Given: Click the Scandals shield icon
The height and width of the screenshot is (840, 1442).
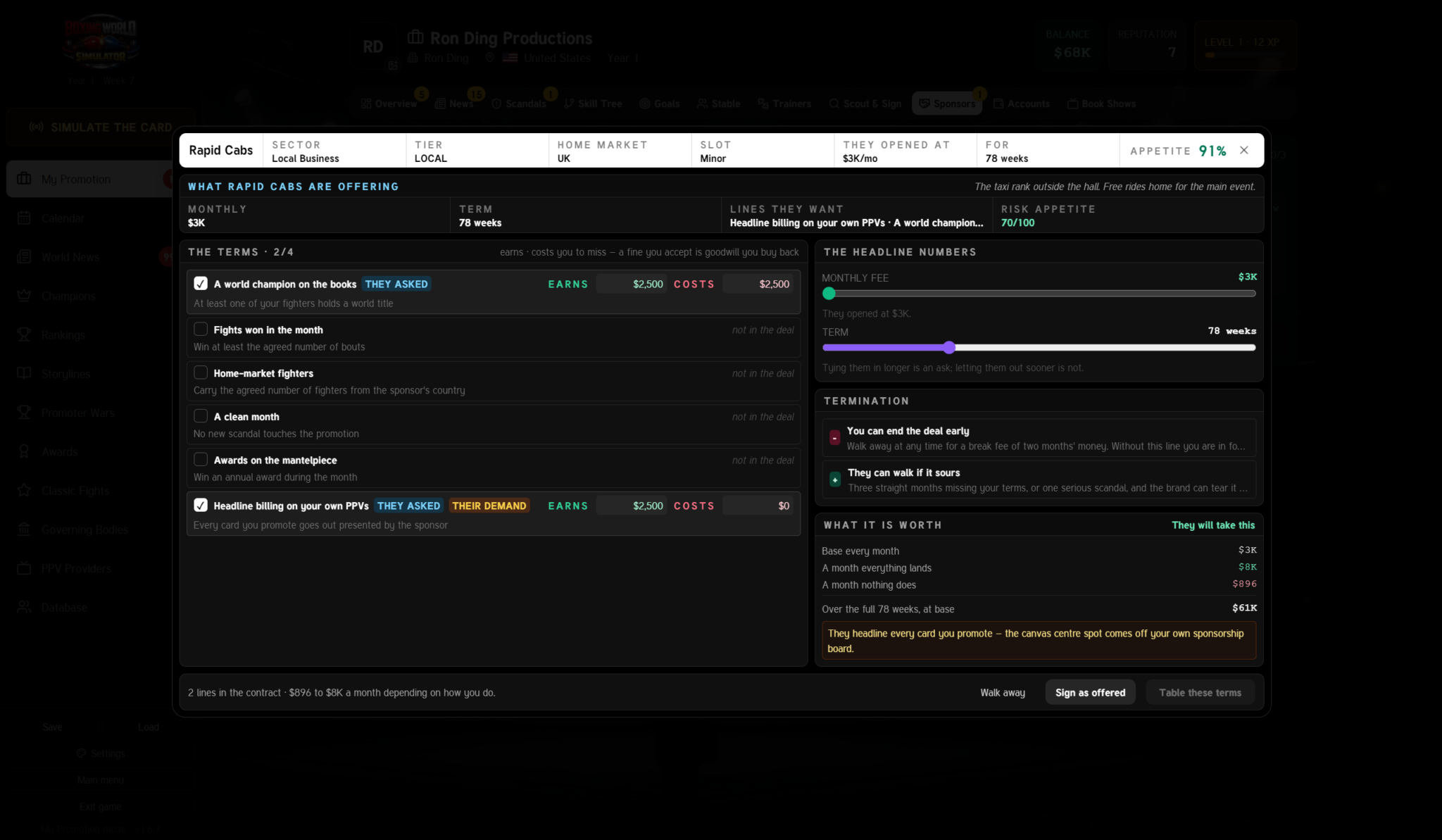Looking at the screenshot, I should coord(496,104).
